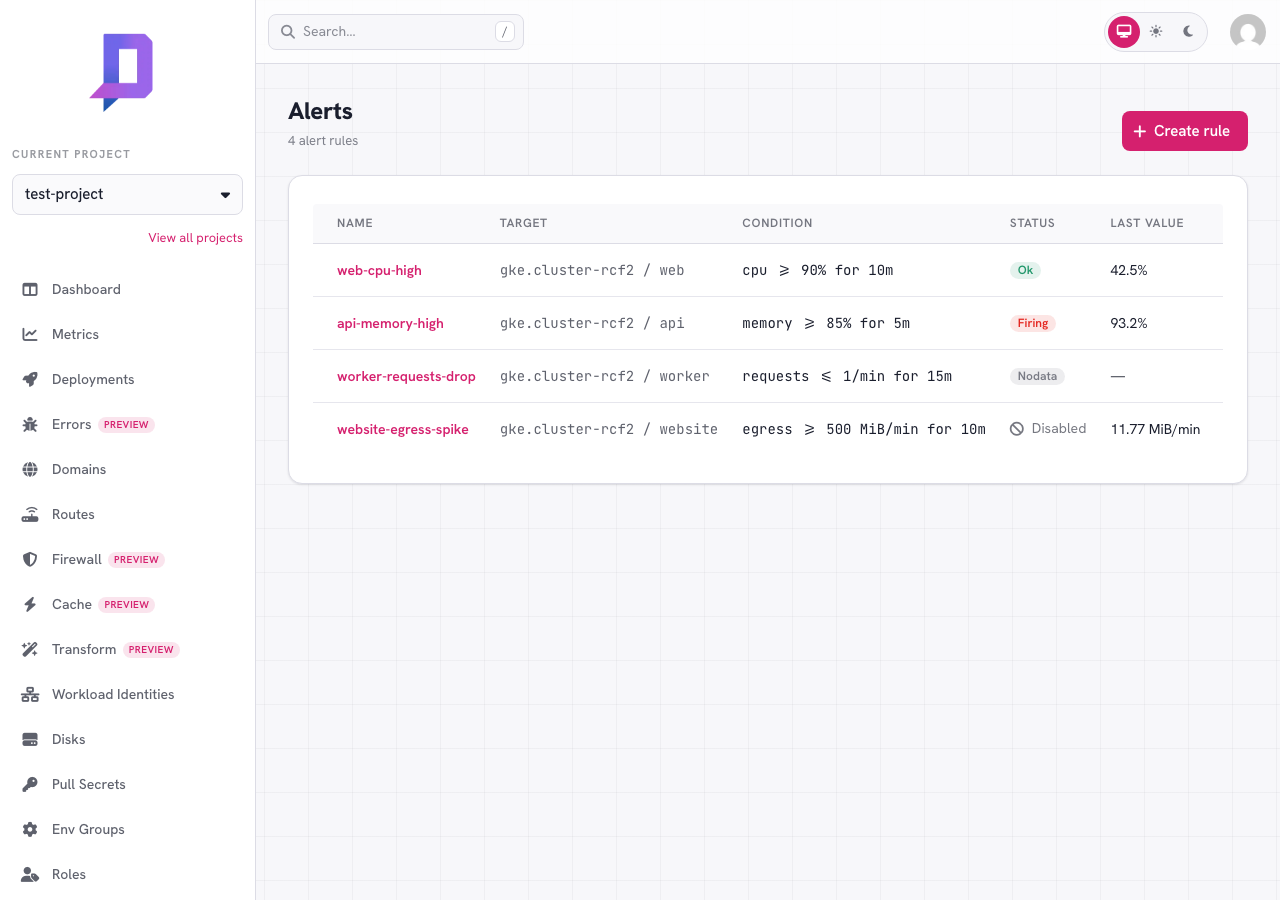Open the Cache section
The image size is (1280, 900).
tap(127, 604)
